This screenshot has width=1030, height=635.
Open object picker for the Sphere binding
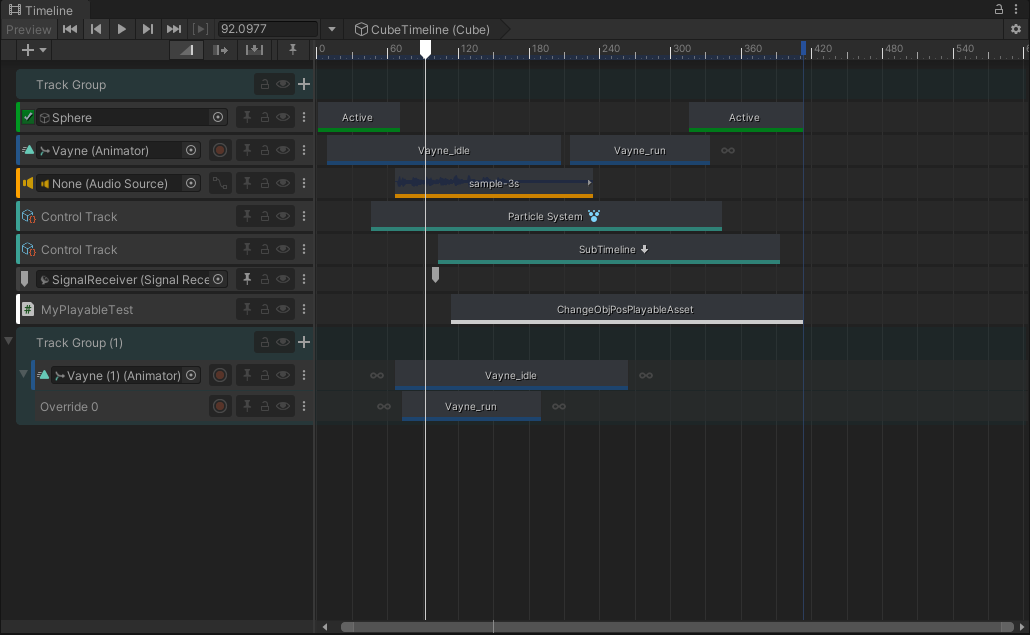[218, 118]
